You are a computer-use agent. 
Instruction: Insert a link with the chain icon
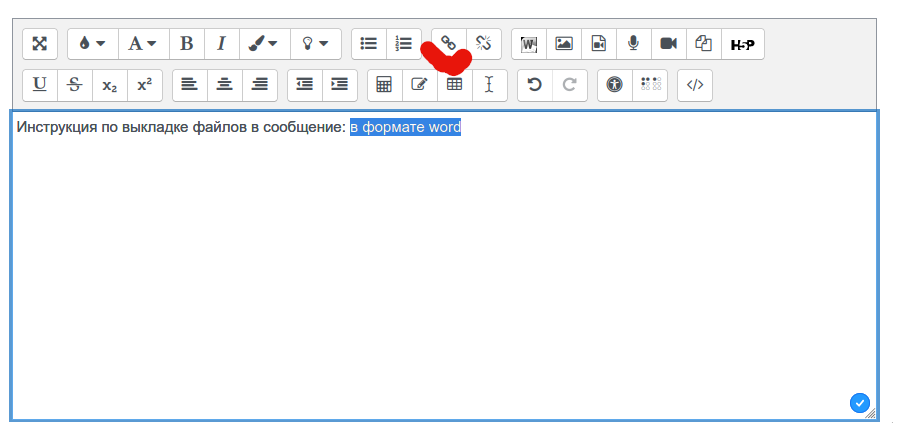(449, 44)
